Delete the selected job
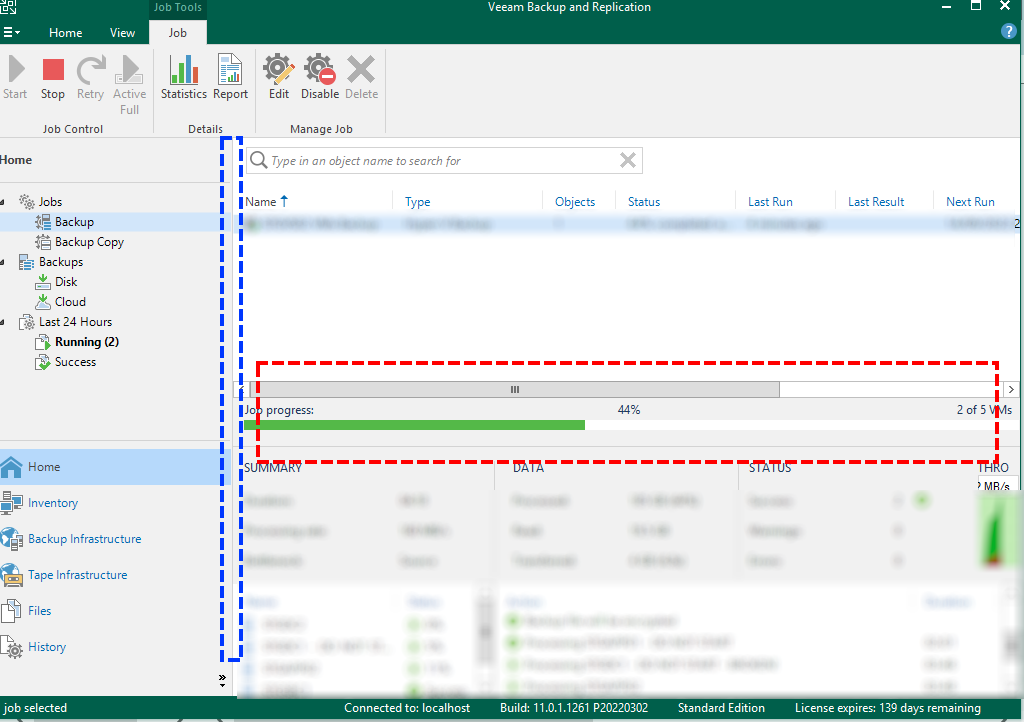The width and height of the screenshot is (1024, 722). click(x=361, y=77)
